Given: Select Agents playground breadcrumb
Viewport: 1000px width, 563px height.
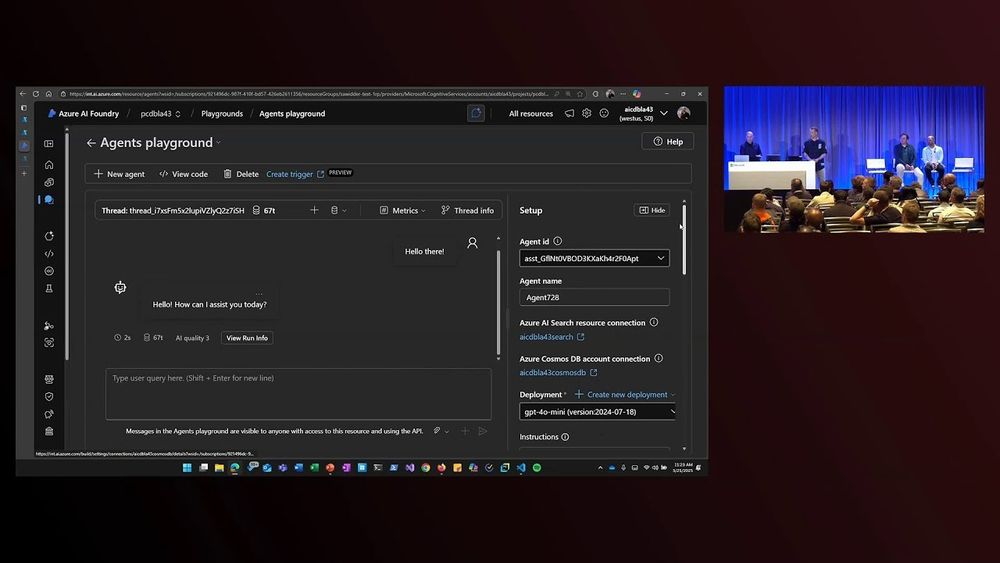Looking at the screenshot, I should point(292,113).
